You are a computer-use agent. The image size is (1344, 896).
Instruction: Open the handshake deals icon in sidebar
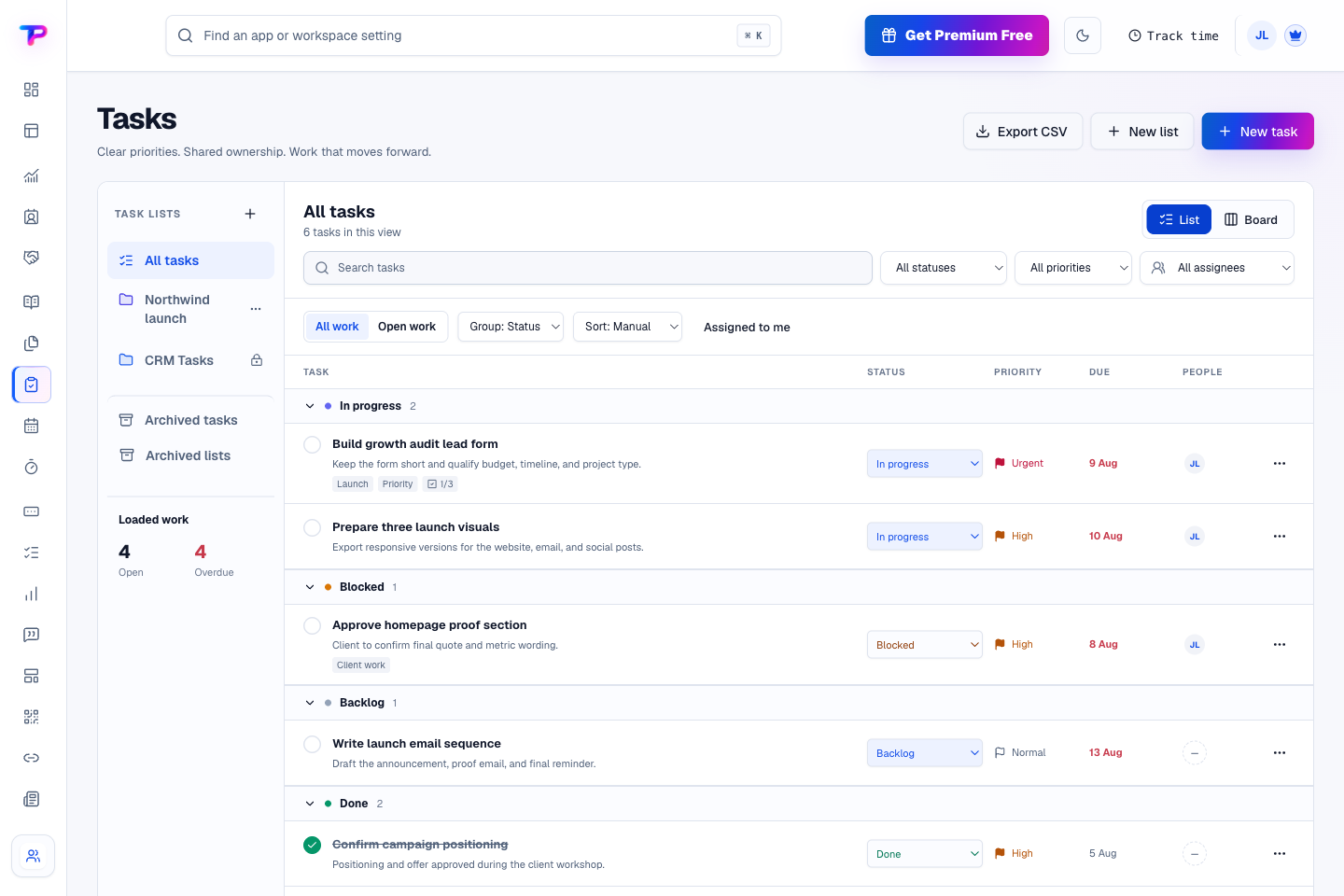pyautogui.click(x=31, y=258)
